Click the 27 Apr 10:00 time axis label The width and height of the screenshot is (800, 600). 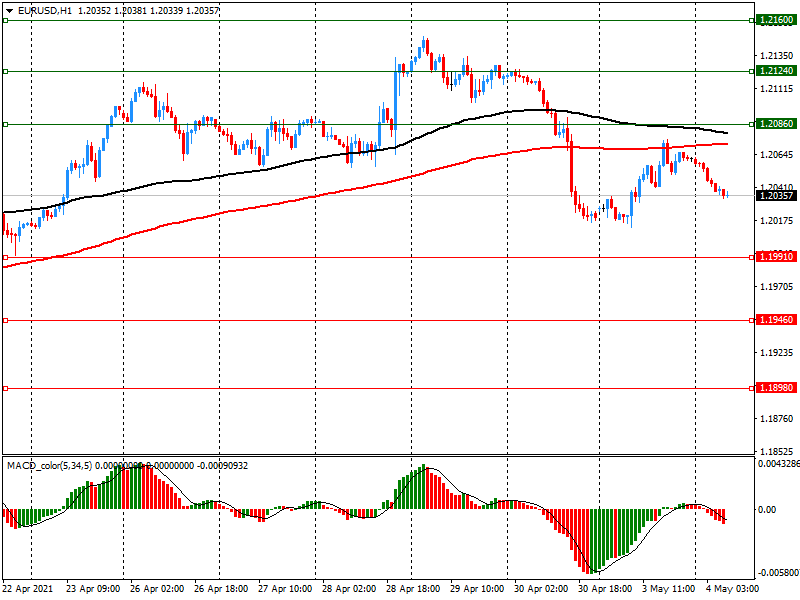285,589
